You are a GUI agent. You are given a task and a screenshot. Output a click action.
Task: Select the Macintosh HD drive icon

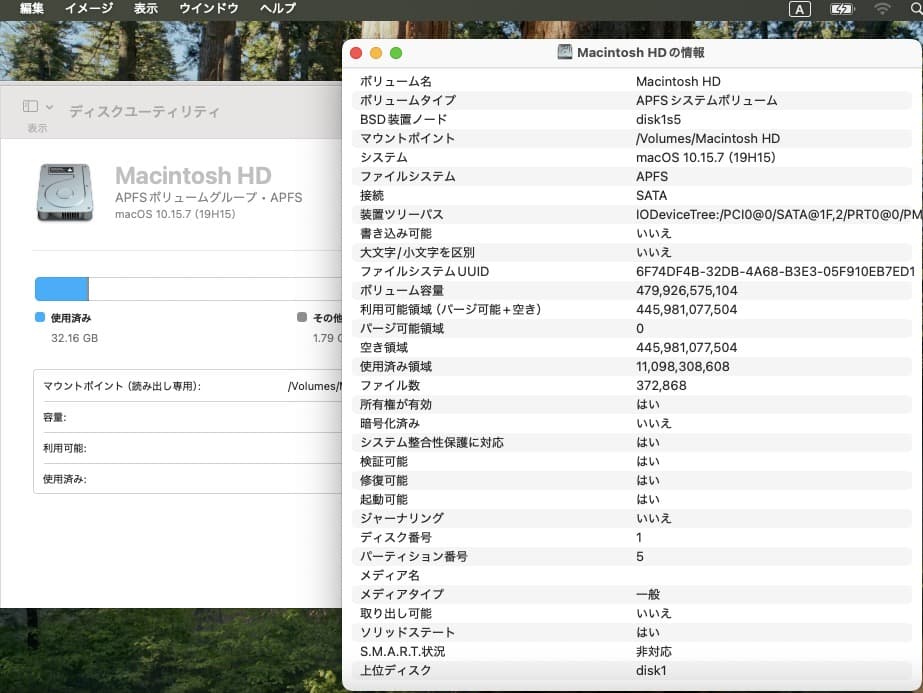tap(64, 191)
